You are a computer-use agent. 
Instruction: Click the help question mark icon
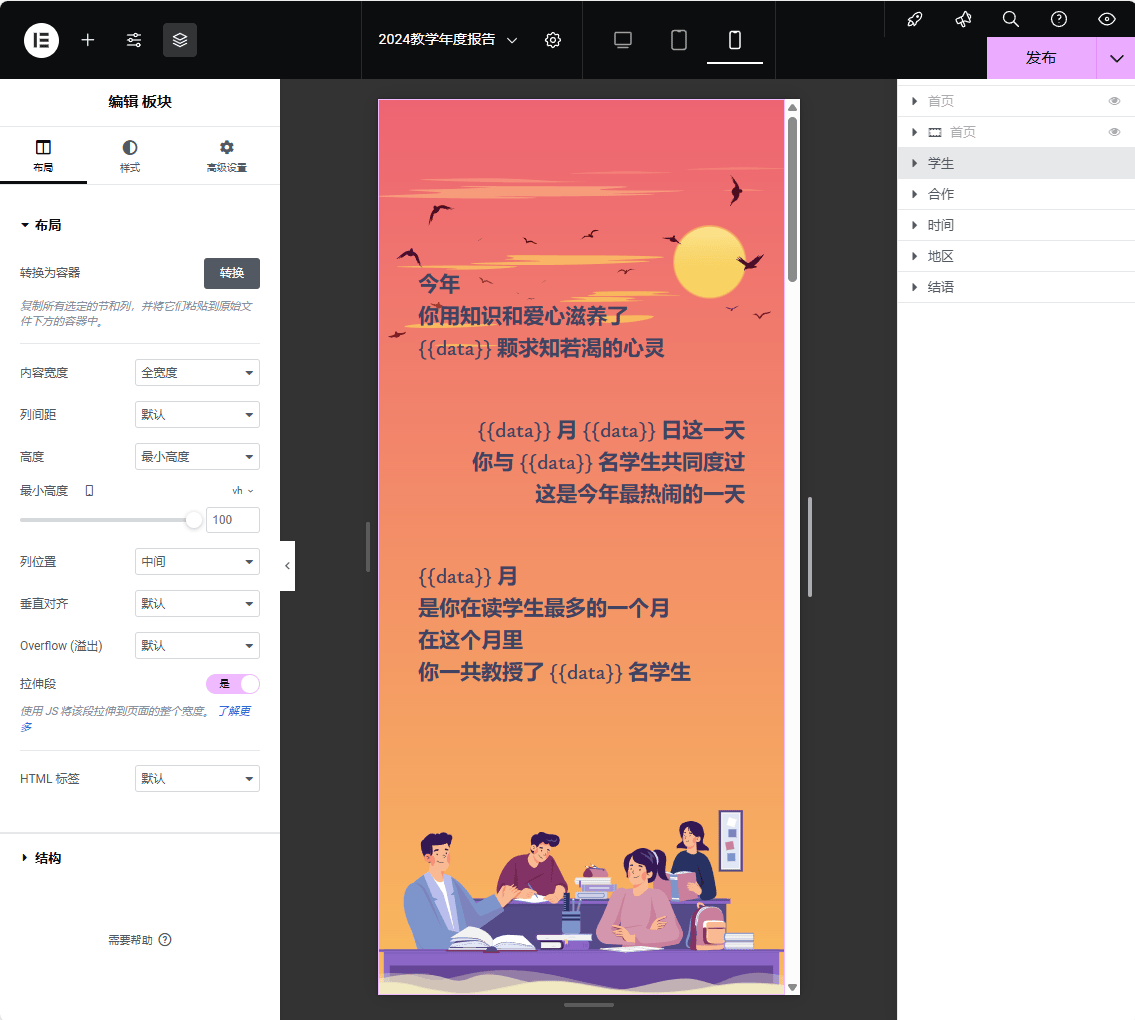click(x=1059, y=19)
